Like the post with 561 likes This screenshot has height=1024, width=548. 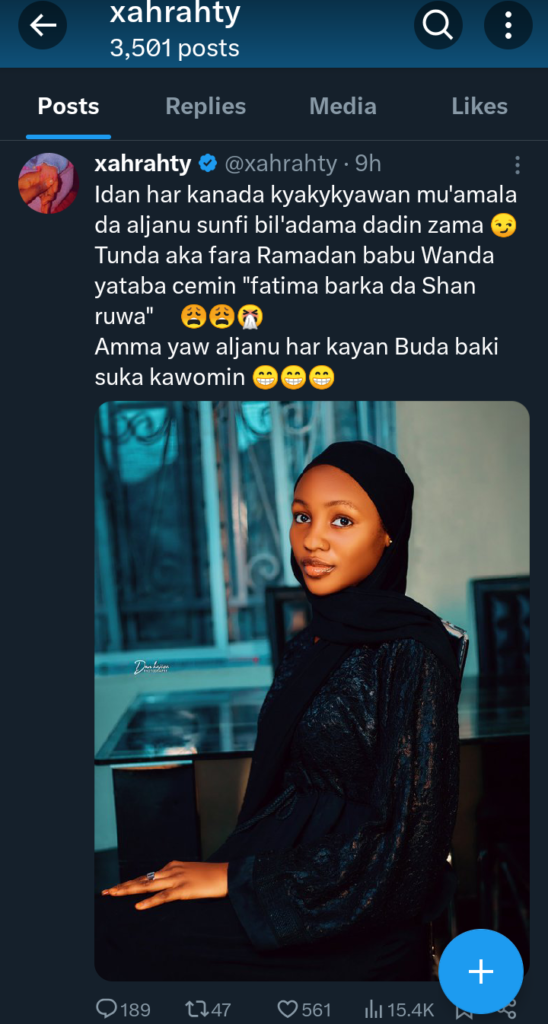pyautogui.click(x=304, y=1010)
